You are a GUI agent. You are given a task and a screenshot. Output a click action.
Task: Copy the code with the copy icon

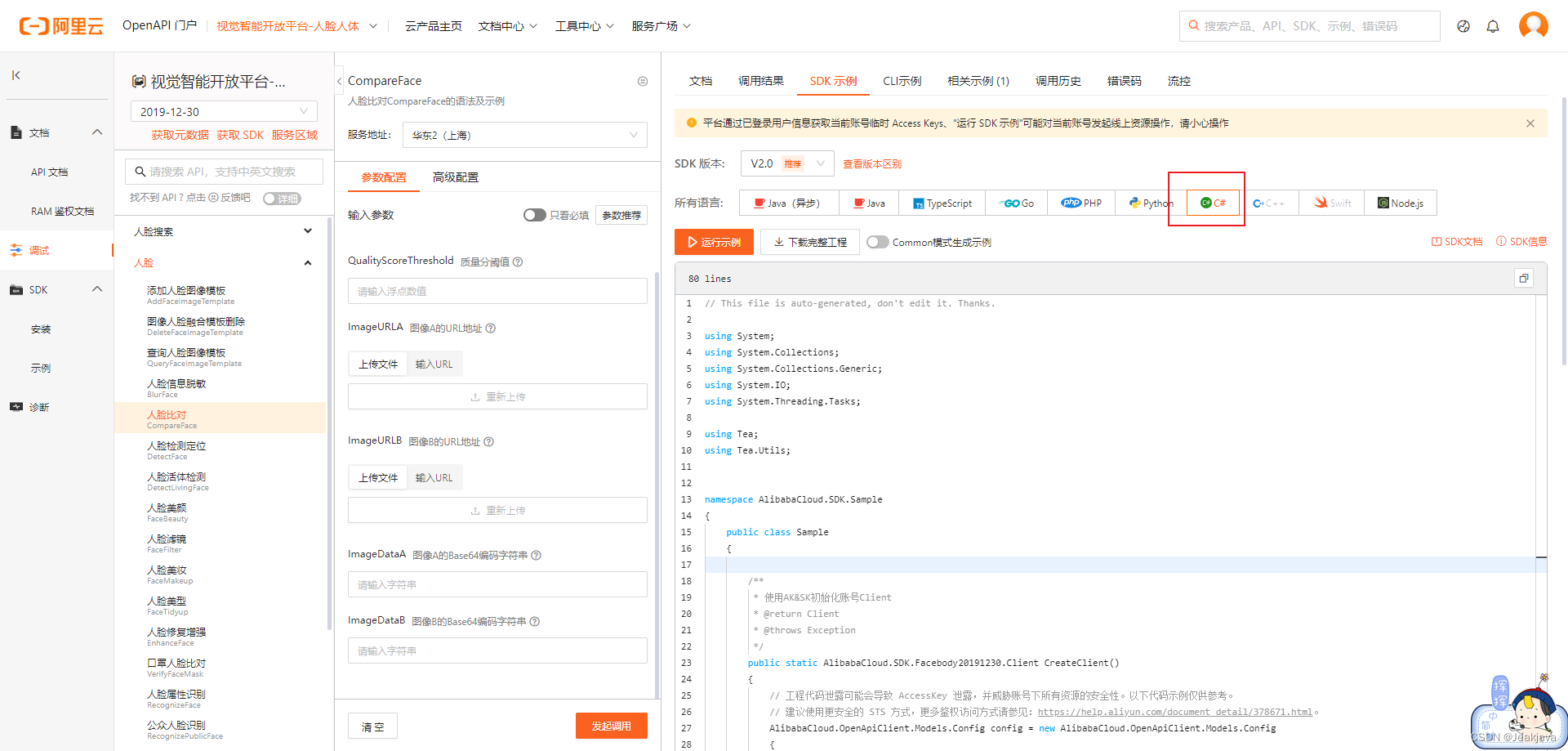pos(1524,279)
